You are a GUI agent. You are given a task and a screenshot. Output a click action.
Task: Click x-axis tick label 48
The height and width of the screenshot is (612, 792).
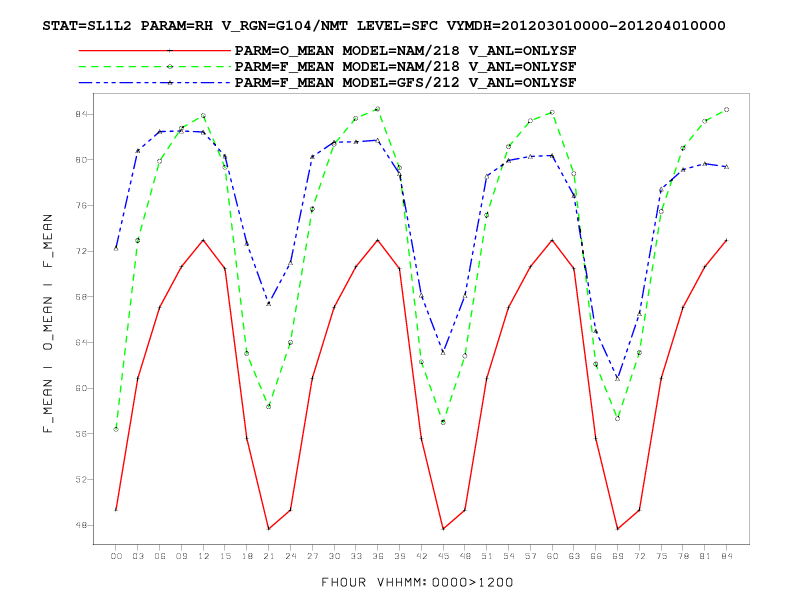click(x=465, y=556)
